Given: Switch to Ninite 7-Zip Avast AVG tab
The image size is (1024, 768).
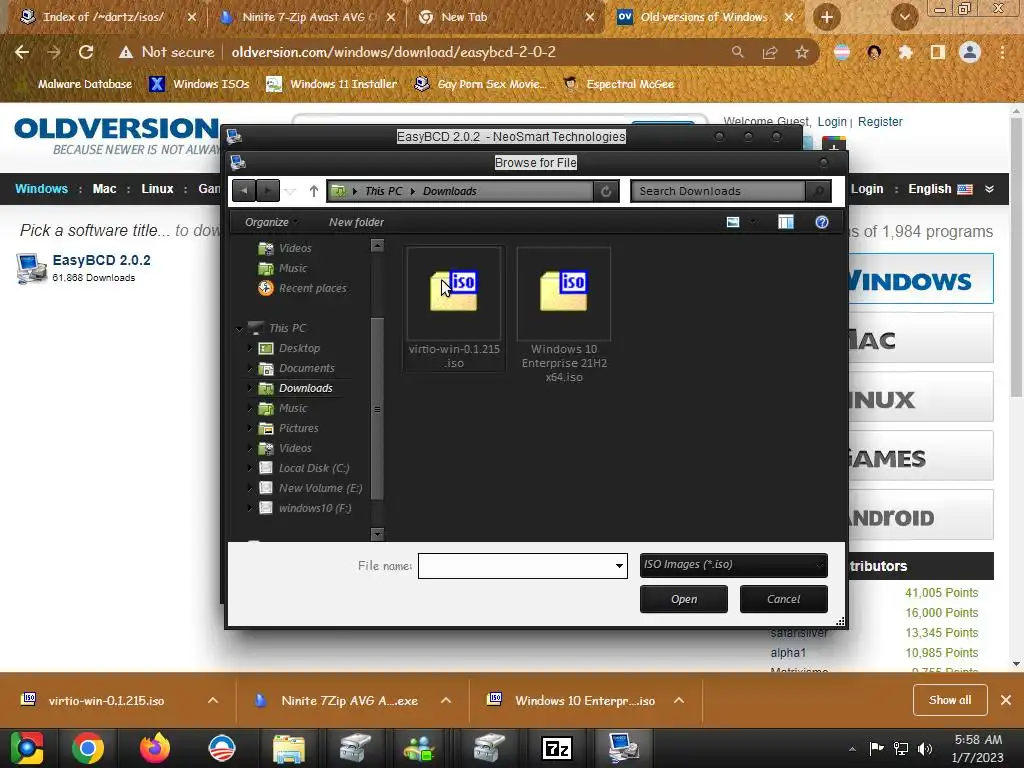Looking at the screenshot, I should 306,17.
